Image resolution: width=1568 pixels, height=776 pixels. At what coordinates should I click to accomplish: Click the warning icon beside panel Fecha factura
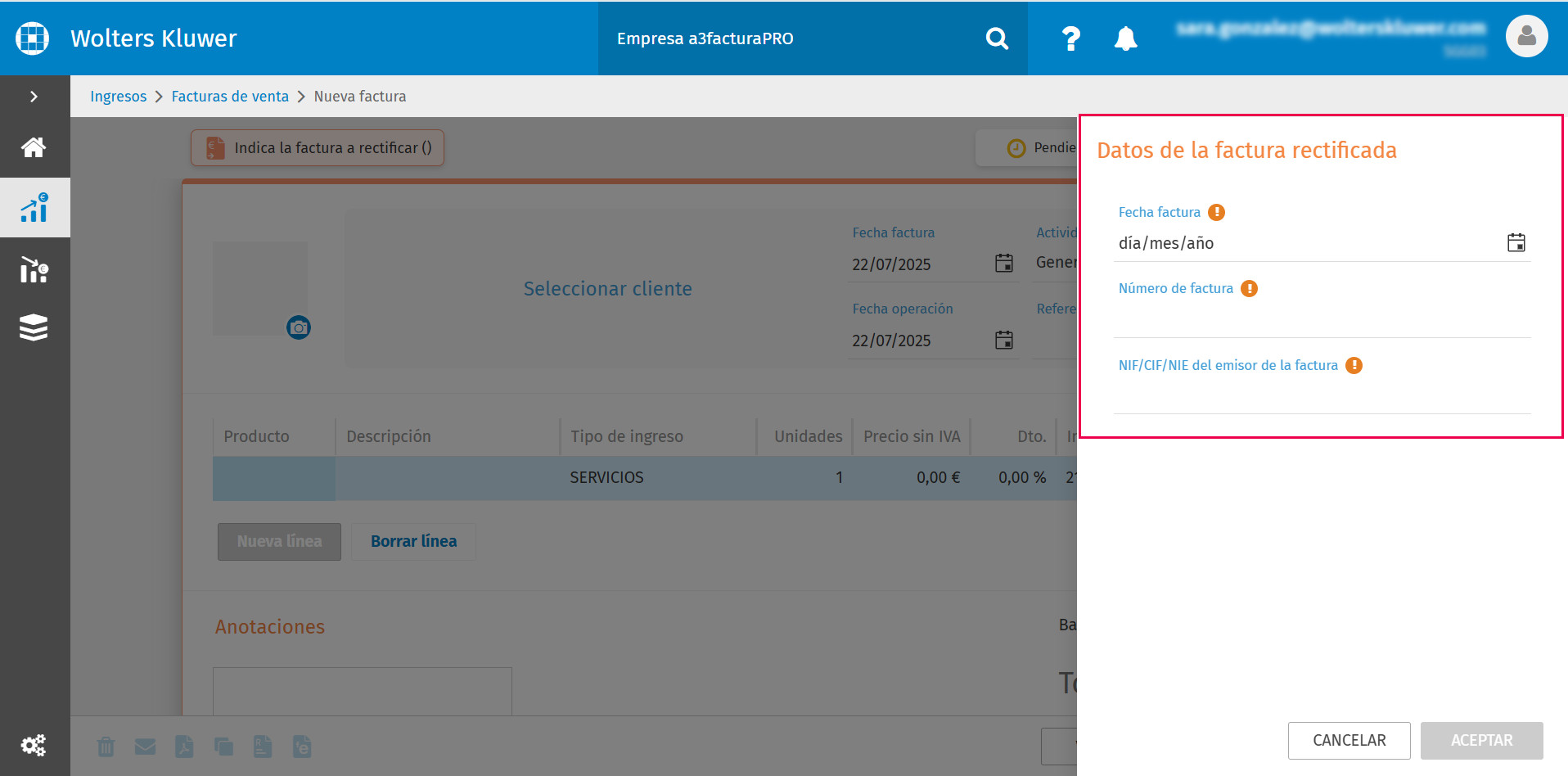coord(1217,212)
